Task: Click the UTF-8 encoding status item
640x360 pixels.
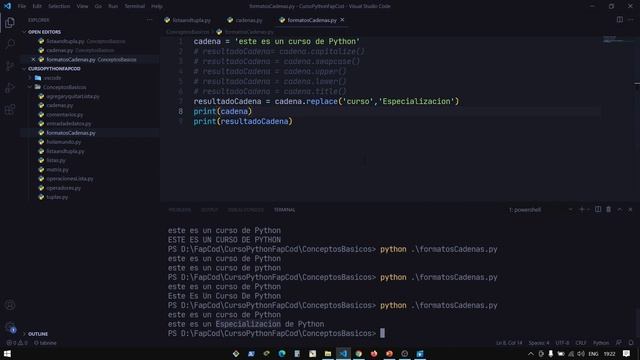Action: tap(562, 343)
